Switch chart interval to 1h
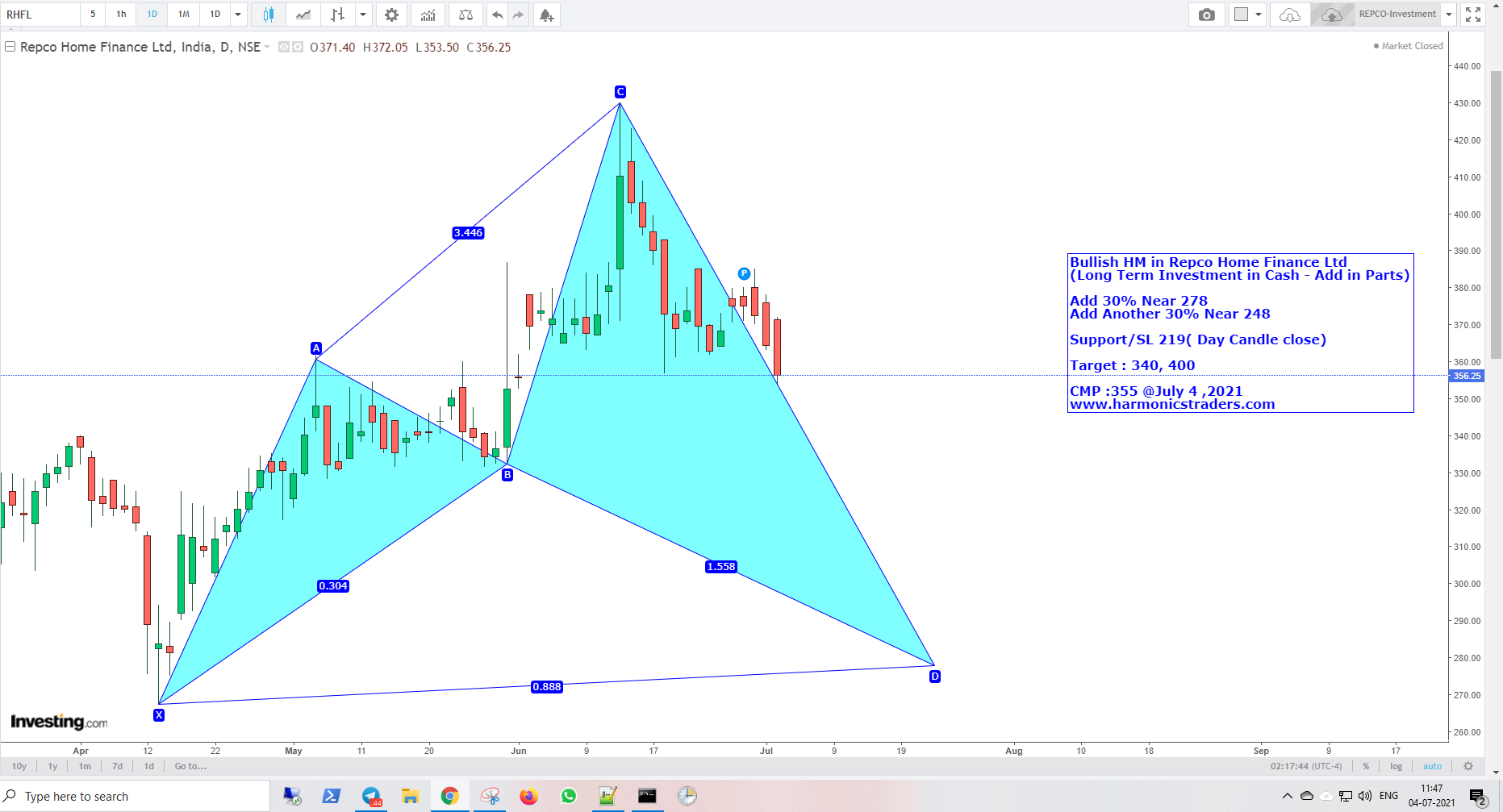Viewport: 1503px width, 812px height. click(x=120, y=14)
